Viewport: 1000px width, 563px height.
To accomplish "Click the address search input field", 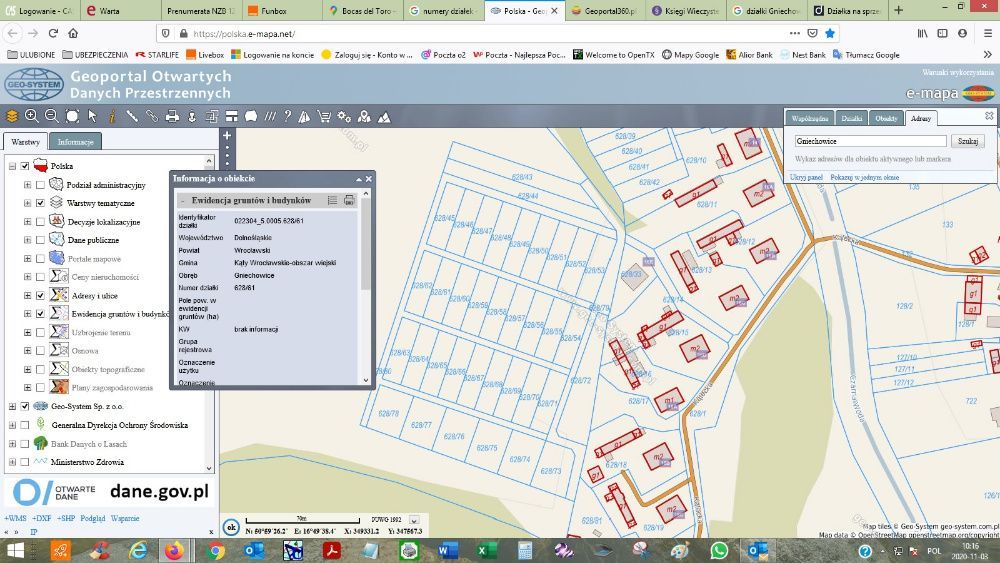I will (x=869, y=141).
